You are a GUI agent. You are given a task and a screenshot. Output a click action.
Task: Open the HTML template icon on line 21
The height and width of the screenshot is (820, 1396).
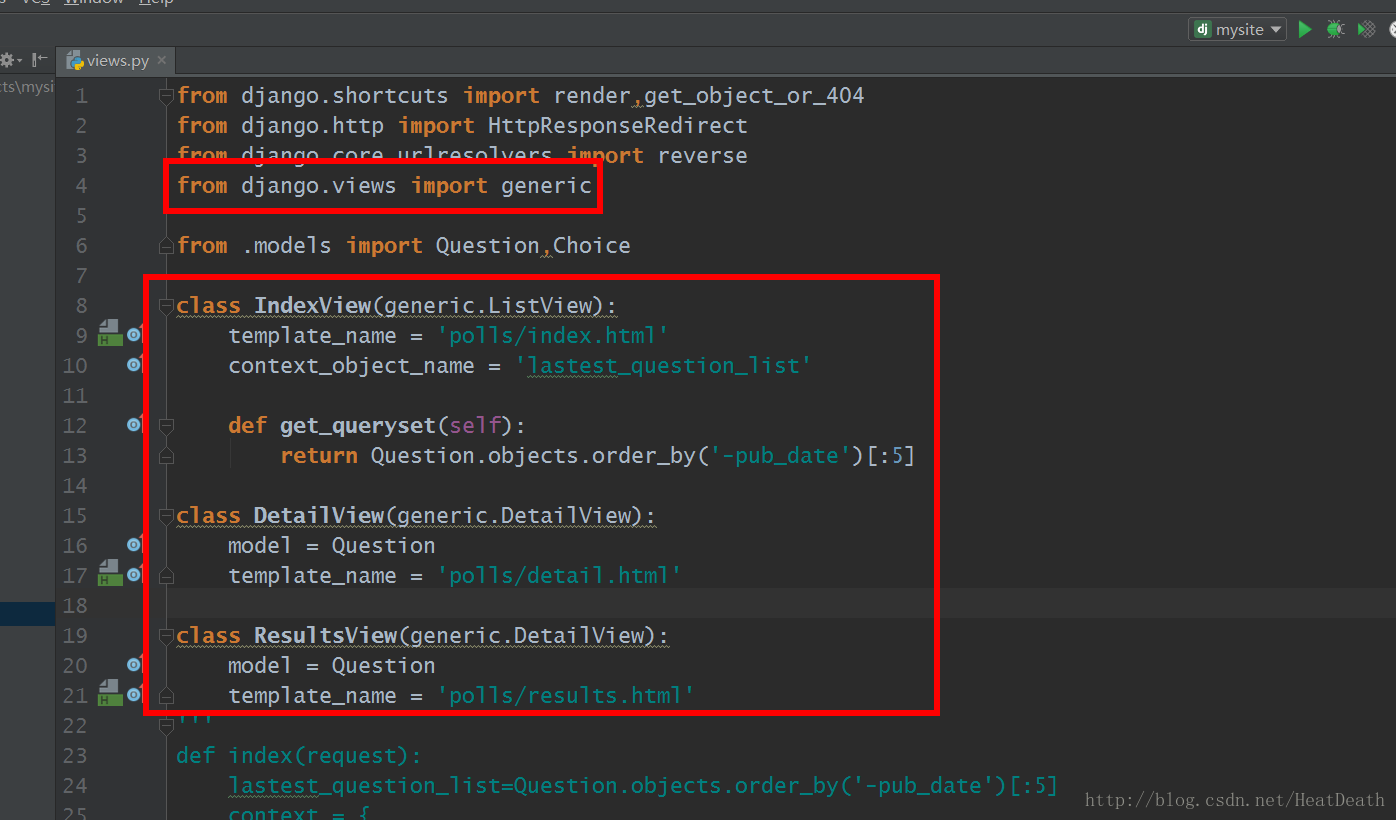109,694
